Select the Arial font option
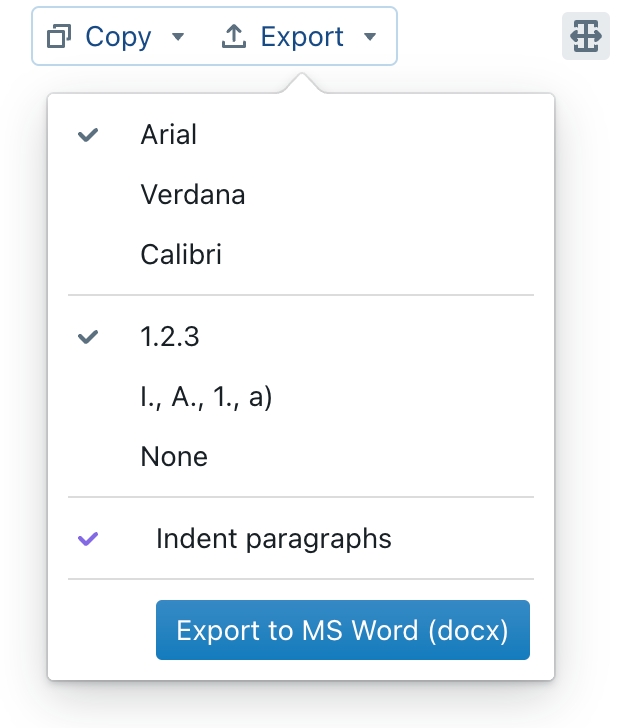The width and height of the screenshot is (618, 728). [301, 135]
